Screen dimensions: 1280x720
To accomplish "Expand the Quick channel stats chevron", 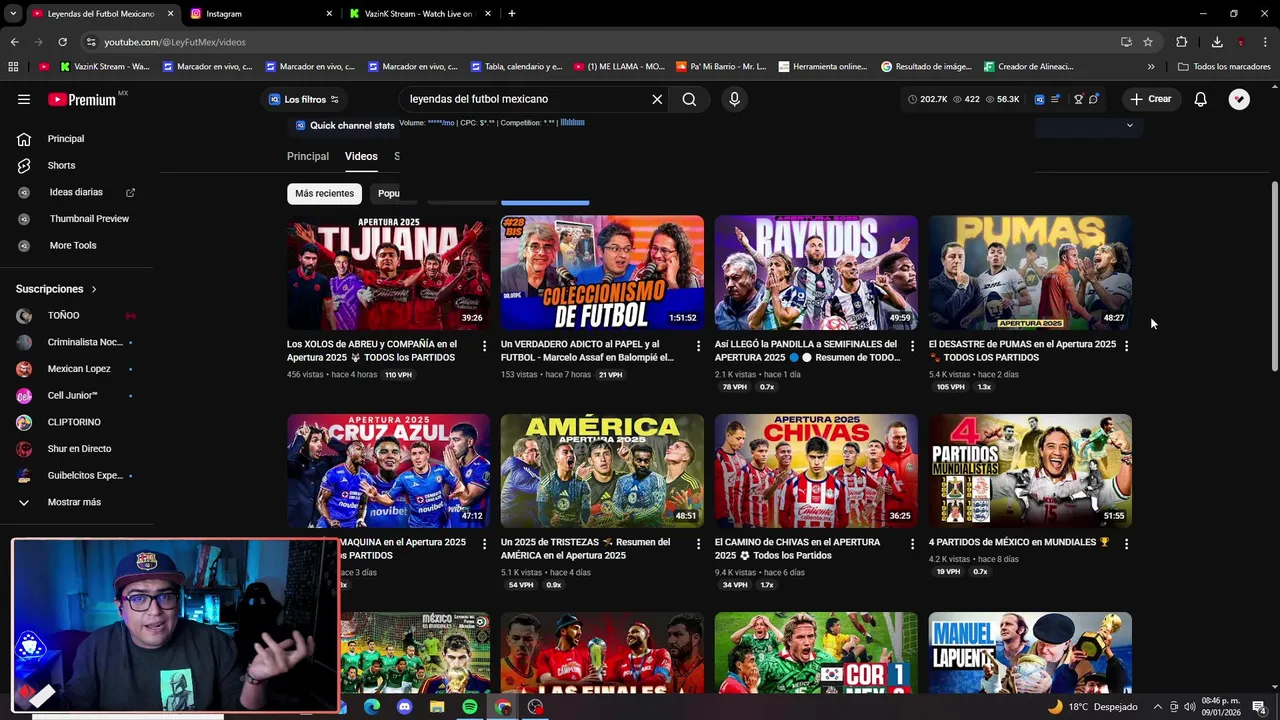I will pyautogui.click(x=1129, y=125).
